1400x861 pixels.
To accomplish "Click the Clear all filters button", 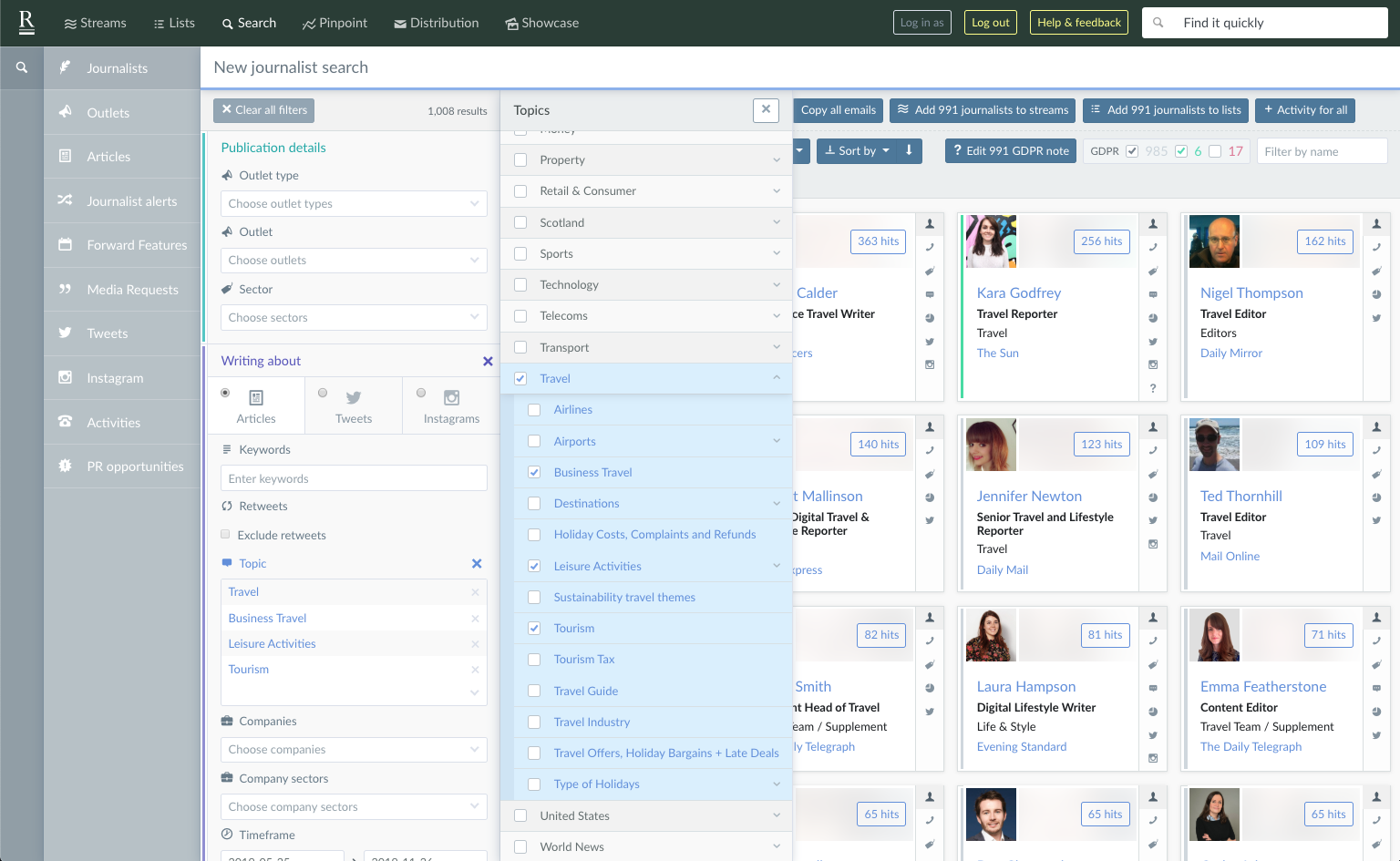I will [263, 109].
